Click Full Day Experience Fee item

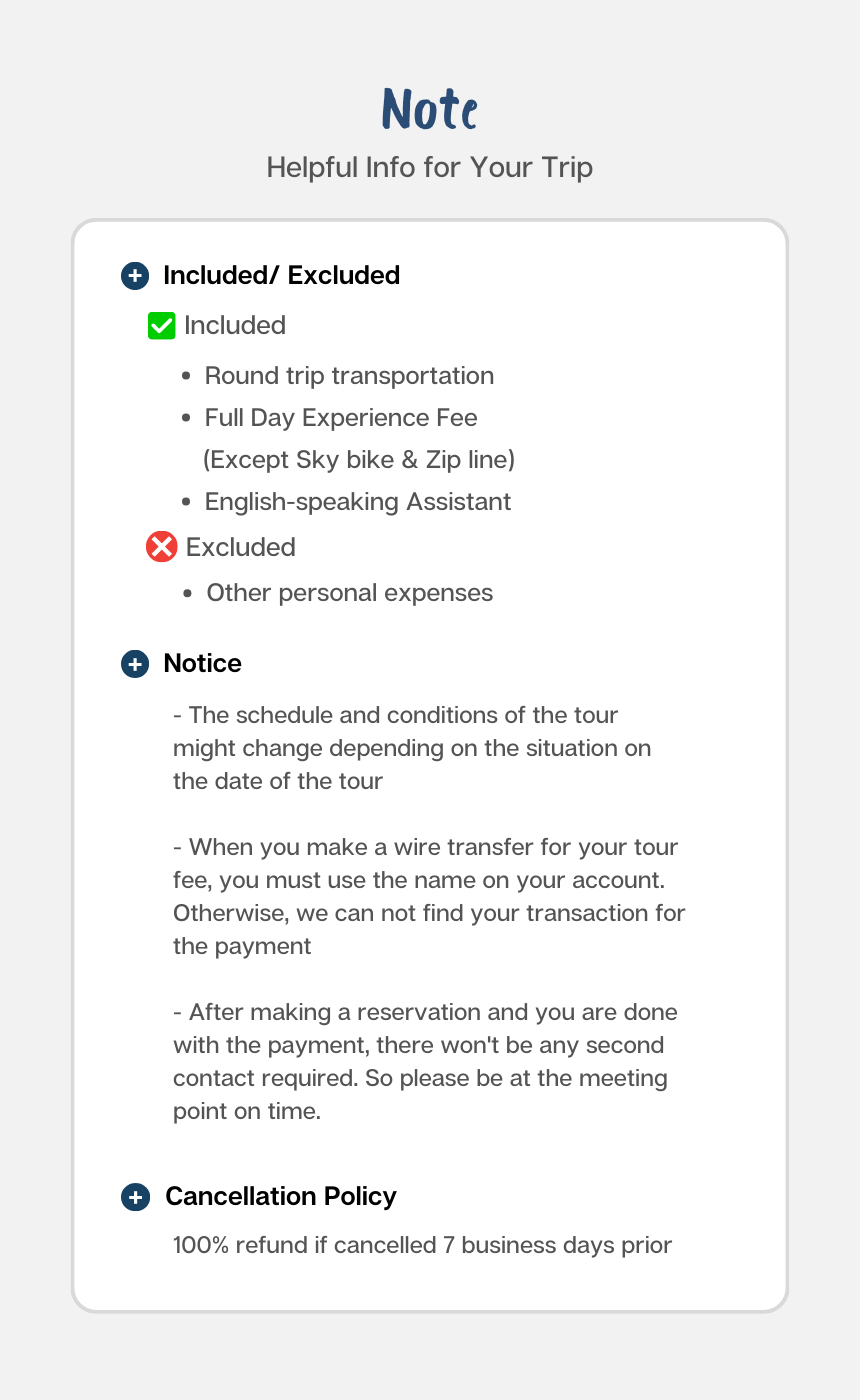click(x=341, y=418)
